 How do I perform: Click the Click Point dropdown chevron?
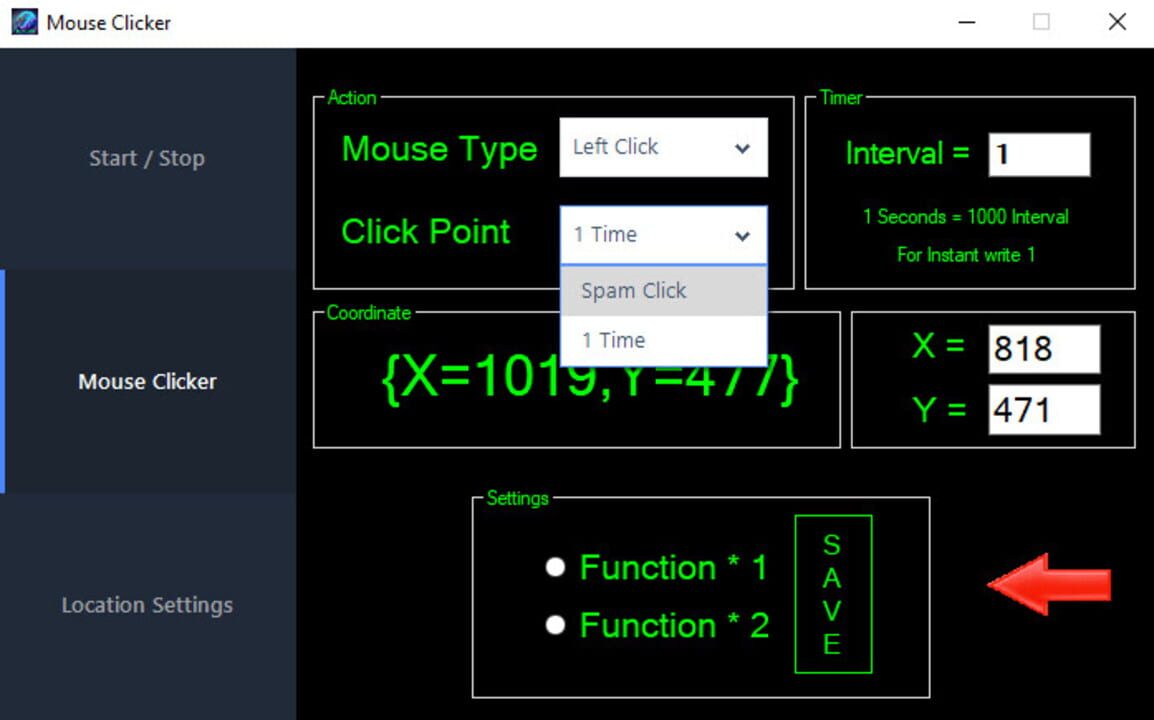tap(742, 235)
